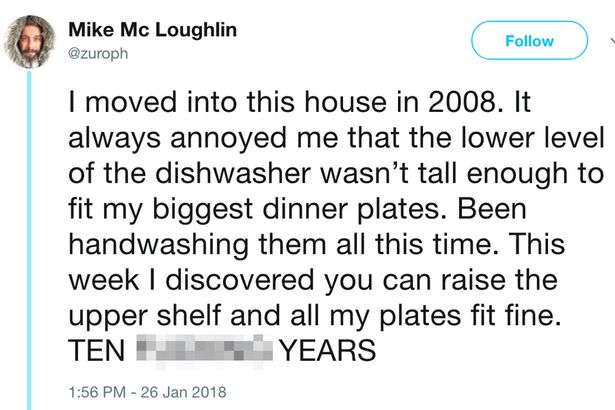Visit the @zuroph handle link
The width and height of the screenshot is (615, 410).
click(x=98, y=53)
